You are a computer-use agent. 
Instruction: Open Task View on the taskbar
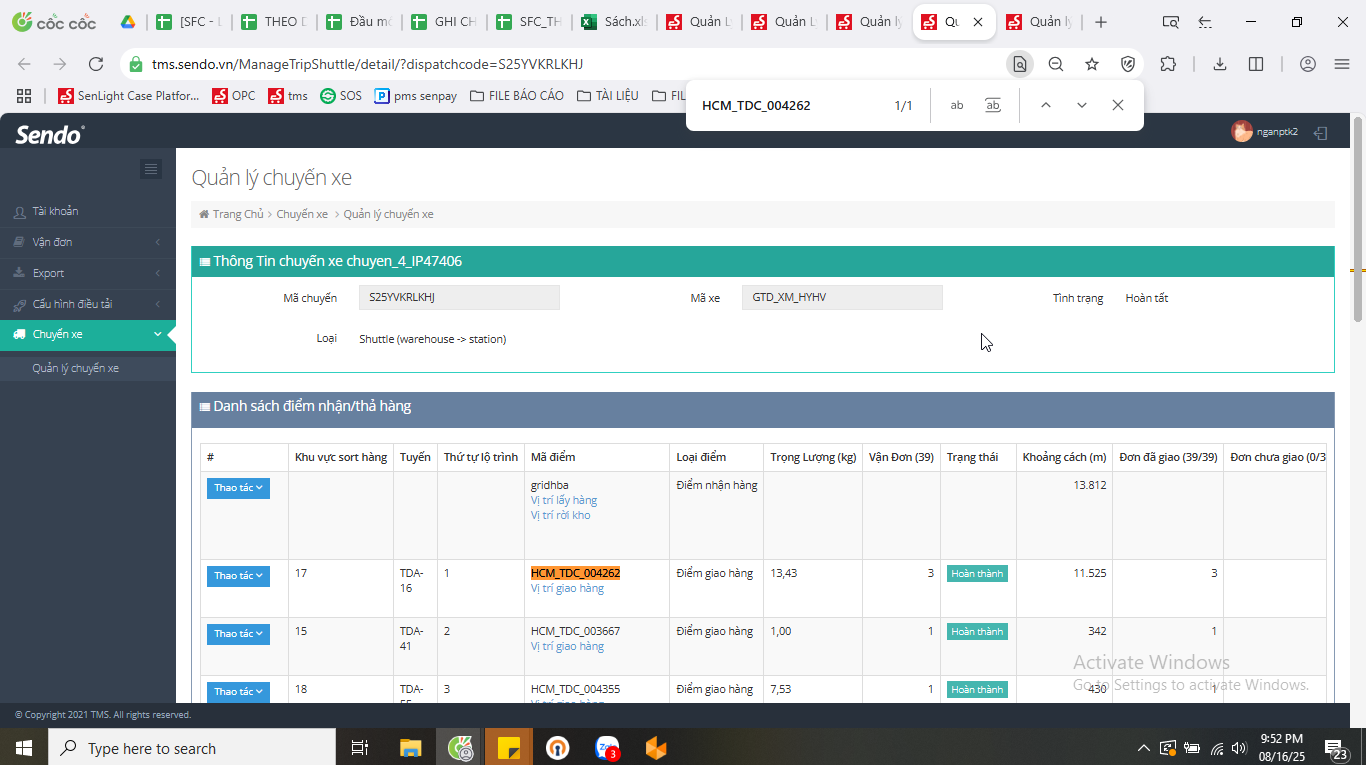360,748
